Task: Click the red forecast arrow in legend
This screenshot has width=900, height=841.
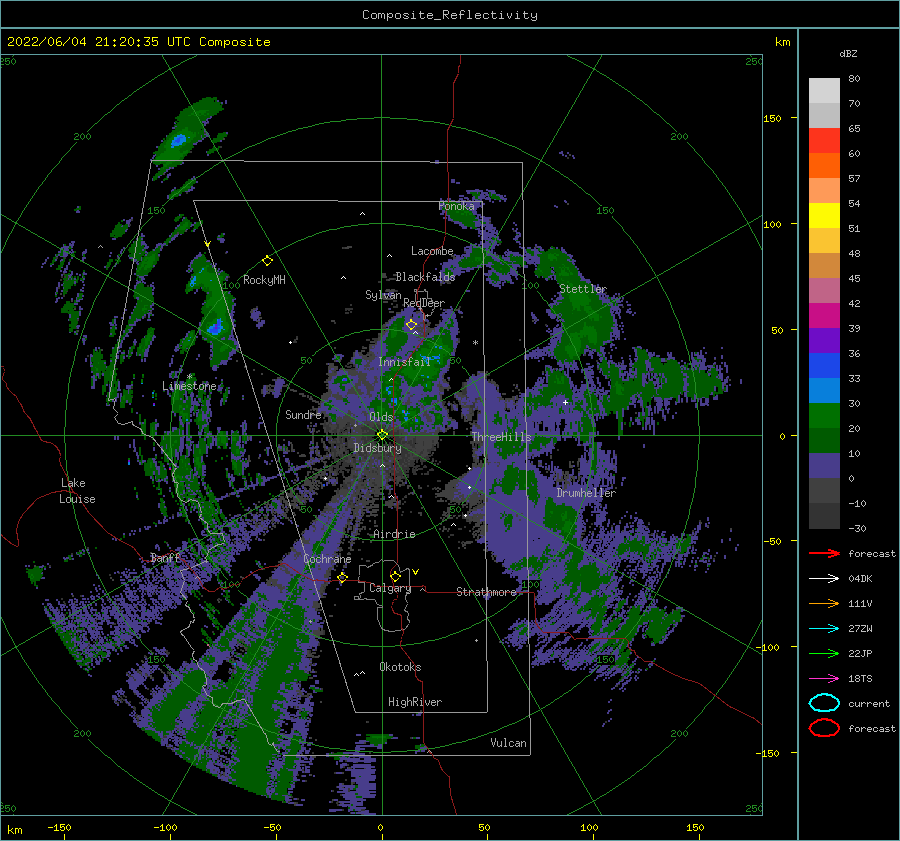Action: pyautogui.click(x=824, y=553)
